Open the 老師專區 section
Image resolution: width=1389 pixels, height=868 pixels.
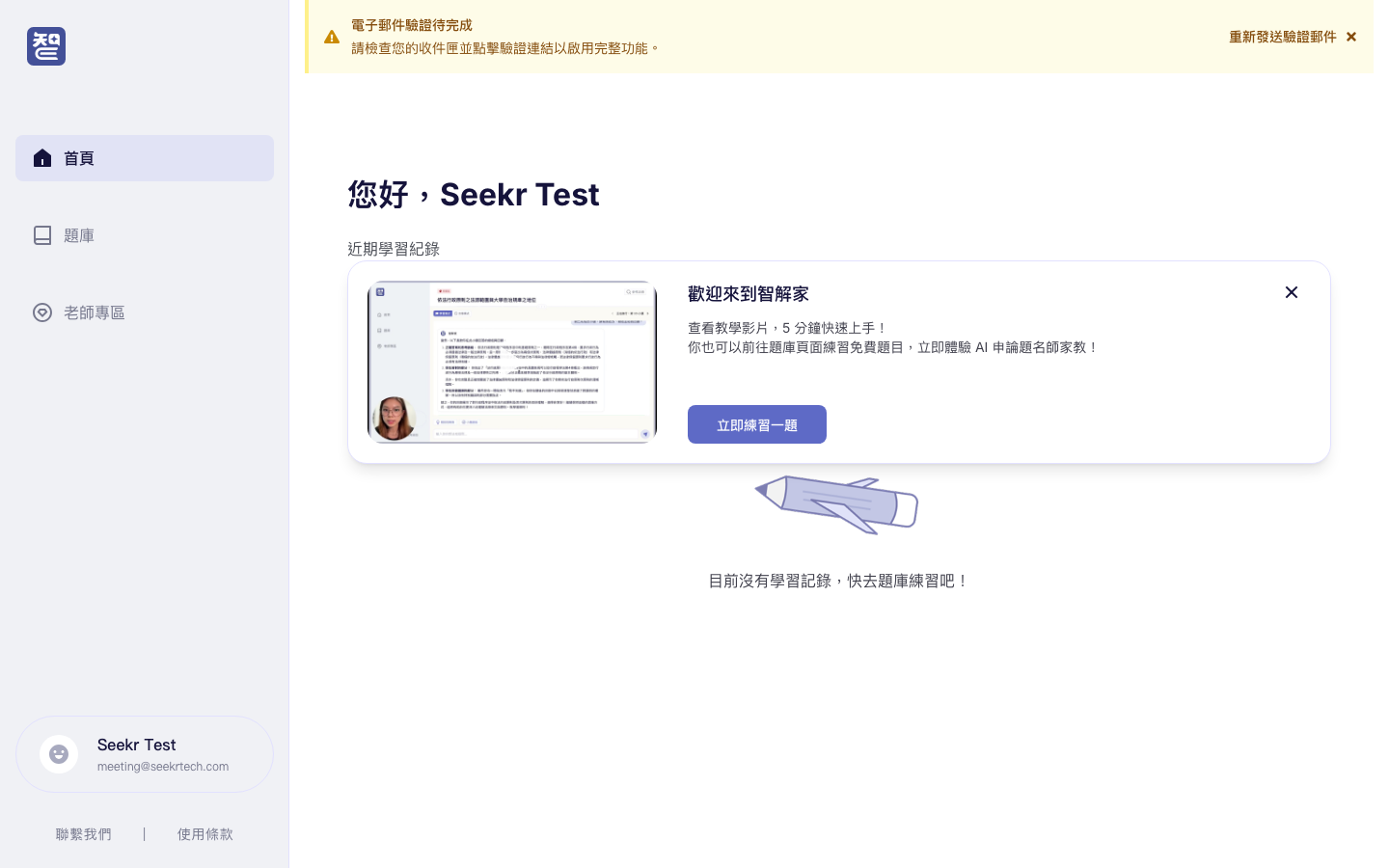tap(95, 312)
